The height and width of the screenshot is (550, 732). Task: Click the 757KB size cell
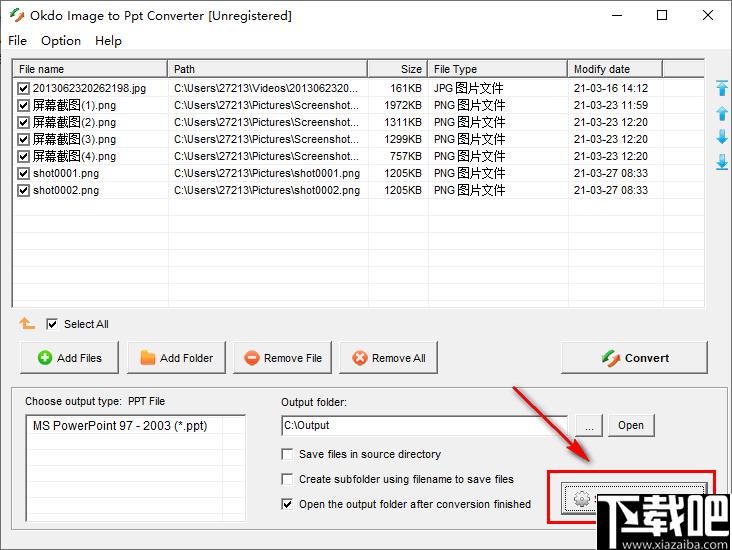click(x=406, y=156)
